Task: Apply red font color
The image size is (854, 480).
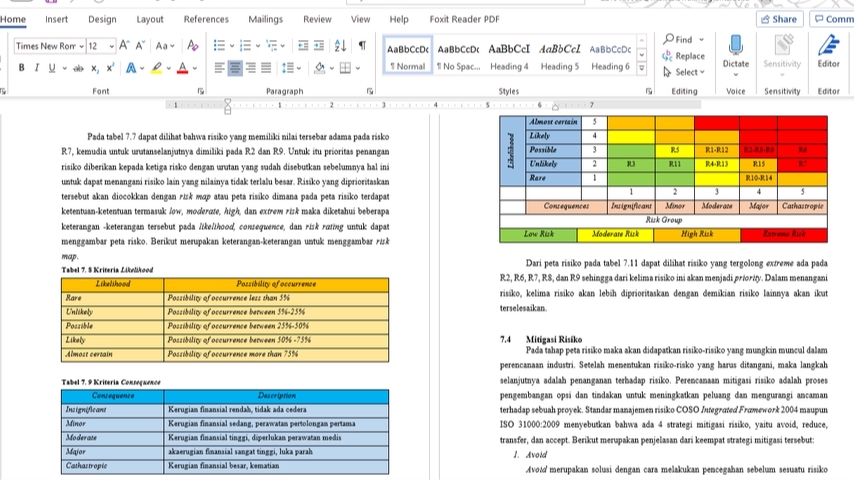Action: 182,68
